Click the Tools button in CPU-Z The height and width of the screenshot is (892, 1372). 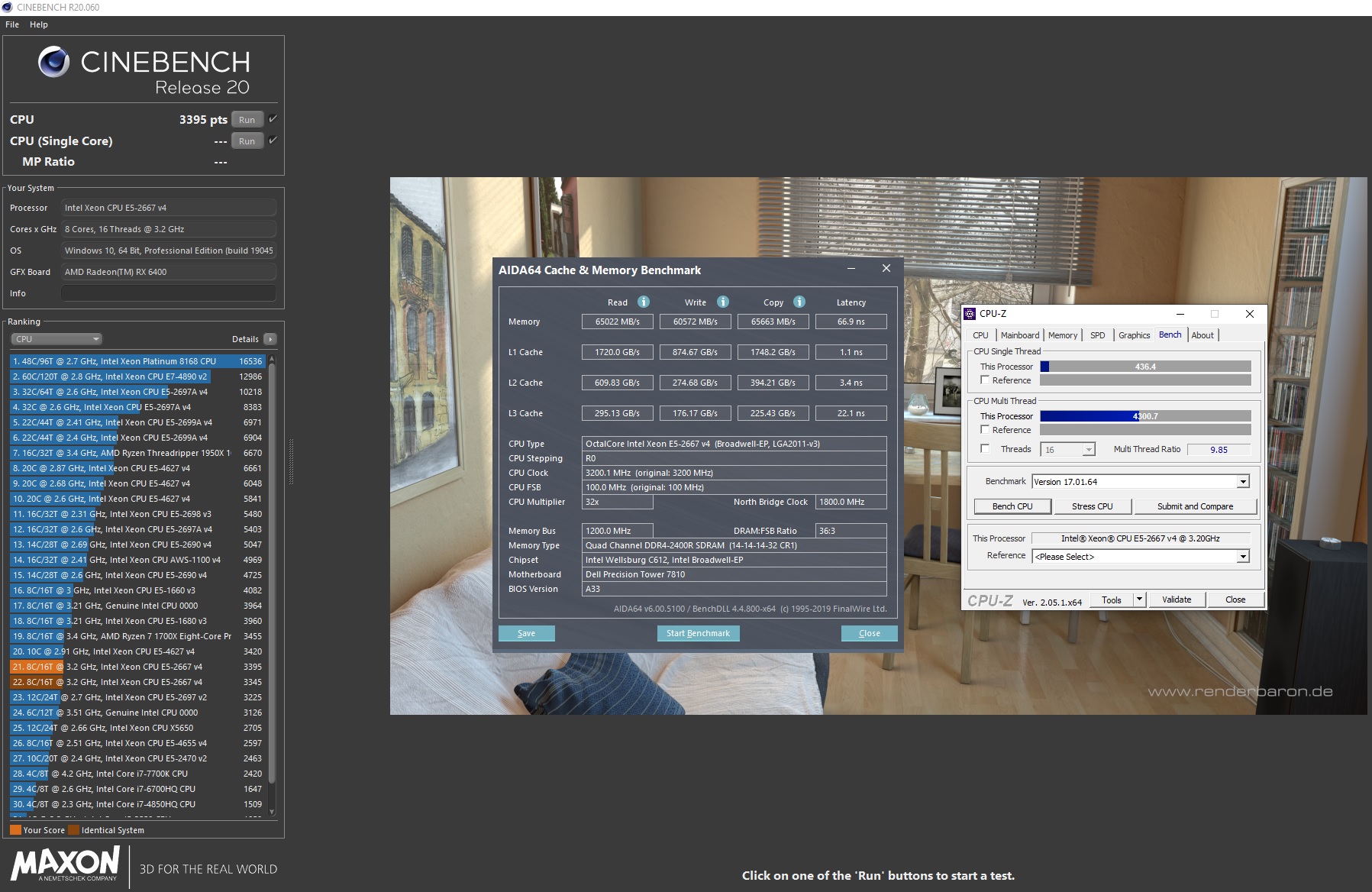coord(1112,600)
